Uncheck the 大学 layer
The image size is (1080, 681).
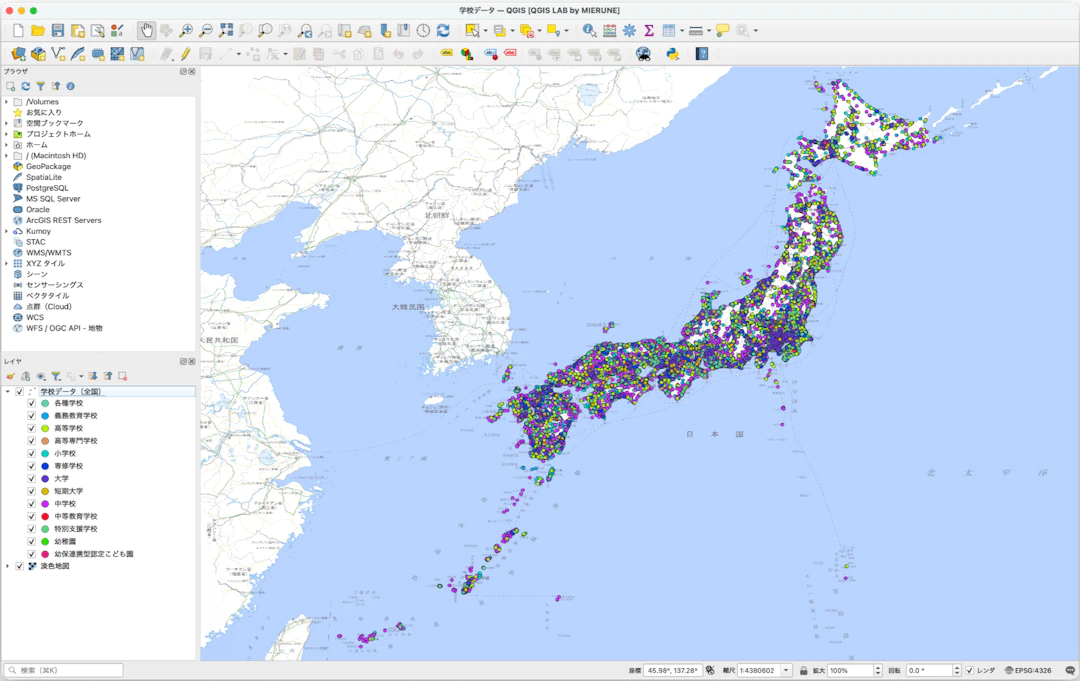(x=29, y=479)
